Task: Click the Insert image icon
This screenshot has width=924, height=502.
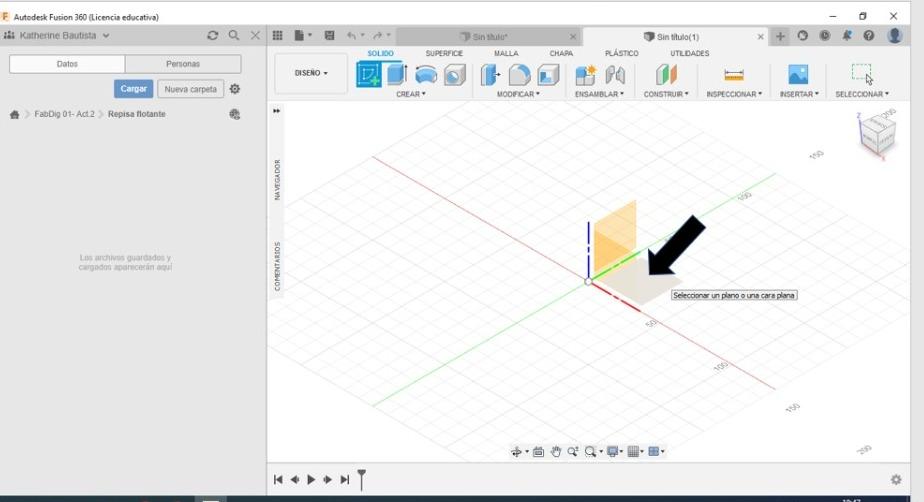Action: pos(798,75)
